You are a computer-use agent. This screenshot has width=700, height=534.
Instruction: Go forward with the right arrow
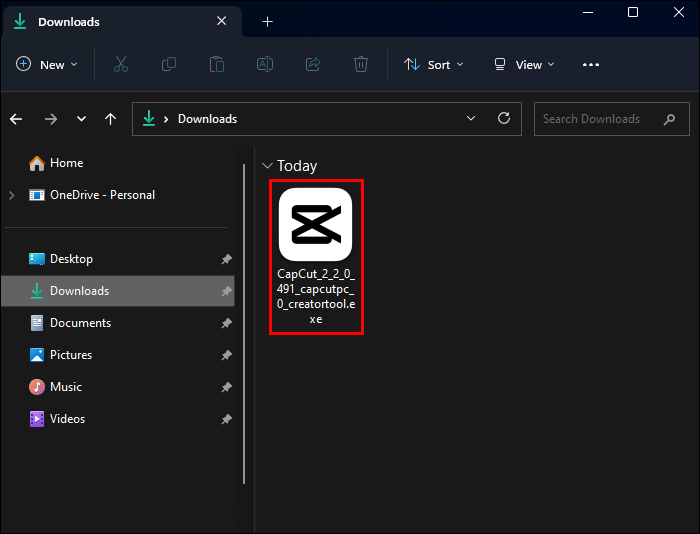[x=51, y=119]
